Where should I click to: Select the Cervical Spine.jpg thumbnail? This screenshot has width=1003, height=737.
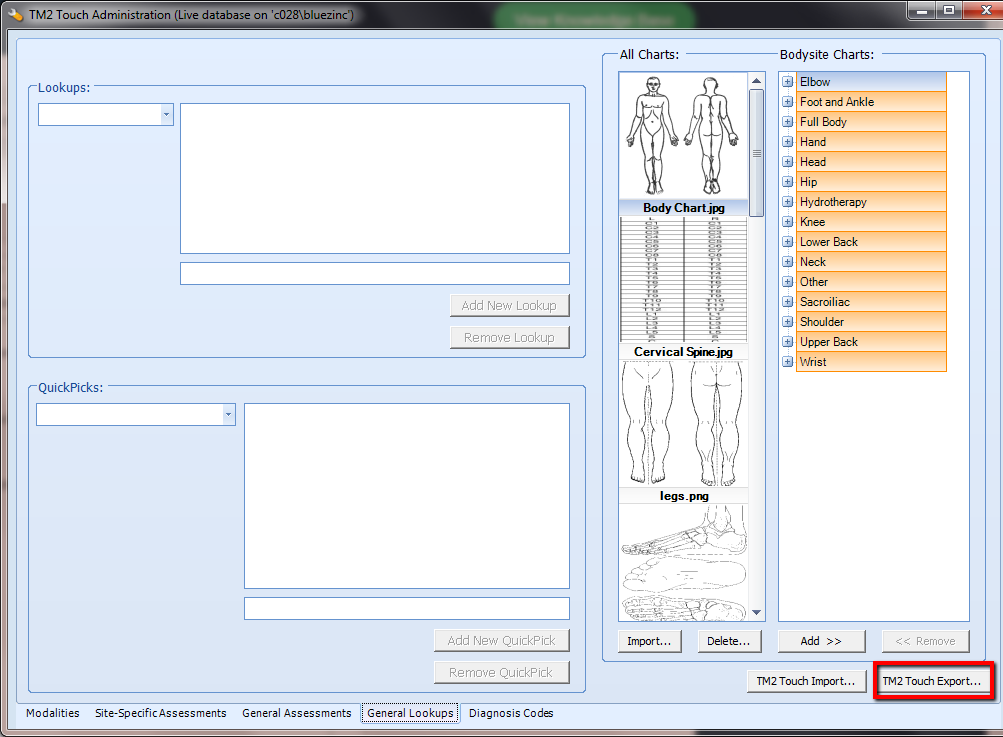683,288
